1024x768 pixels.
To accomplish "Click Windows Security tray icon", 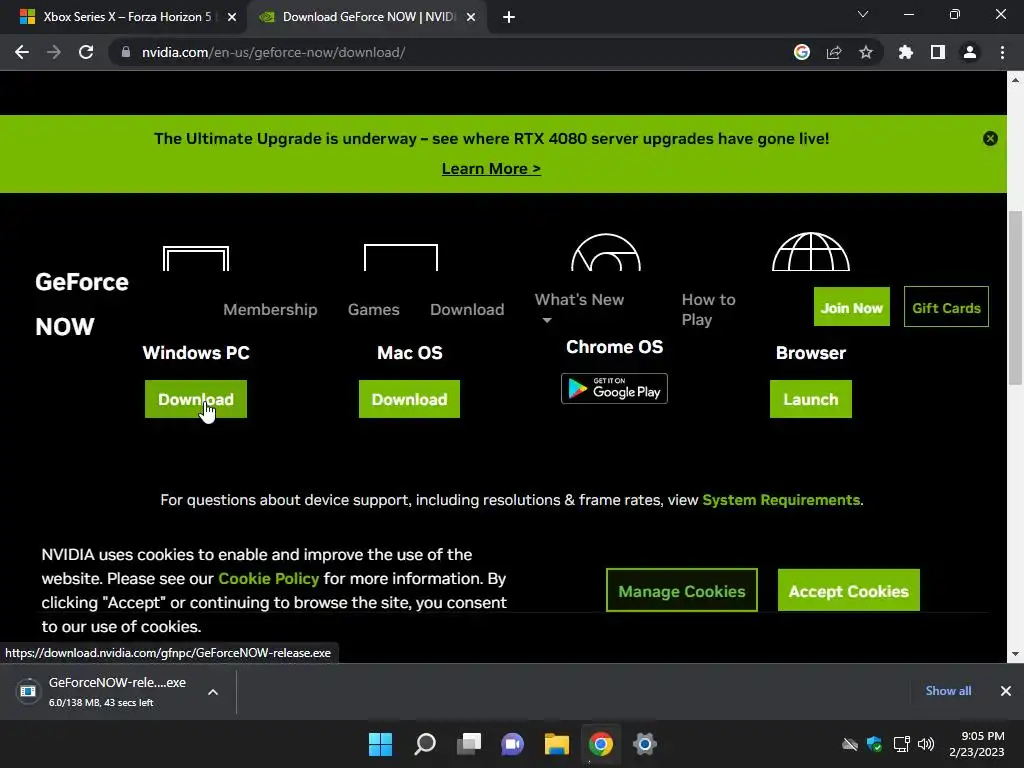I will coord(874,744).
